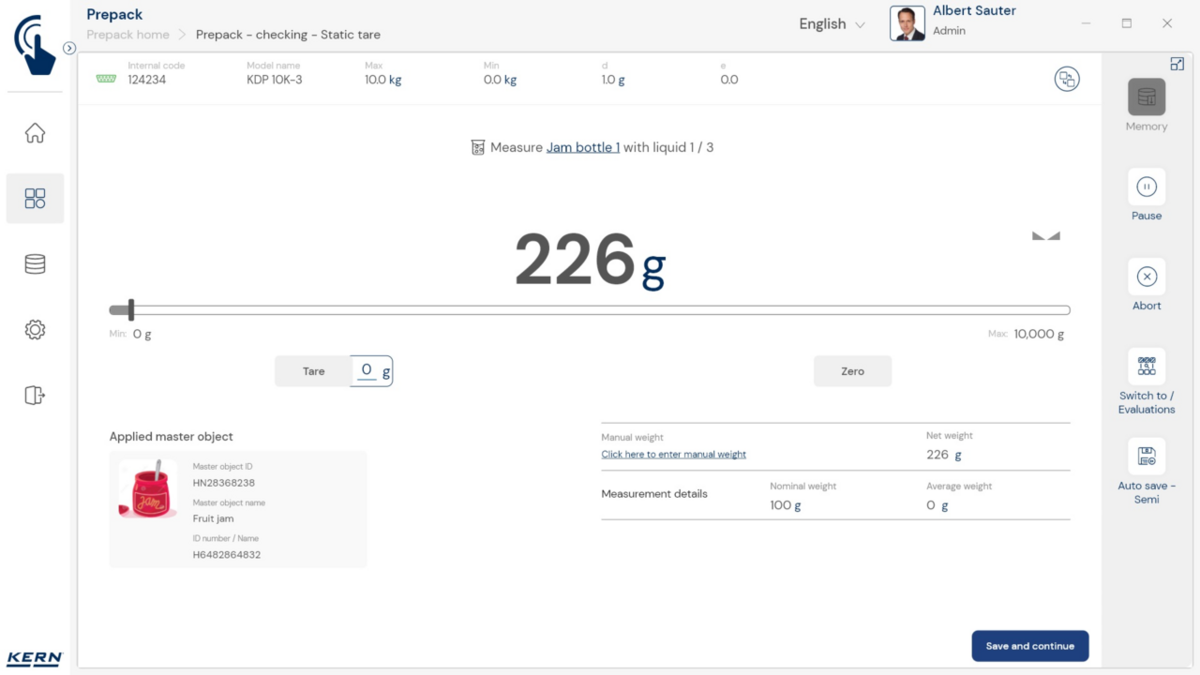This screenshot has height=675, width=1200.
Task: Switch to Evaluations view
Action: click(1146, 367)
